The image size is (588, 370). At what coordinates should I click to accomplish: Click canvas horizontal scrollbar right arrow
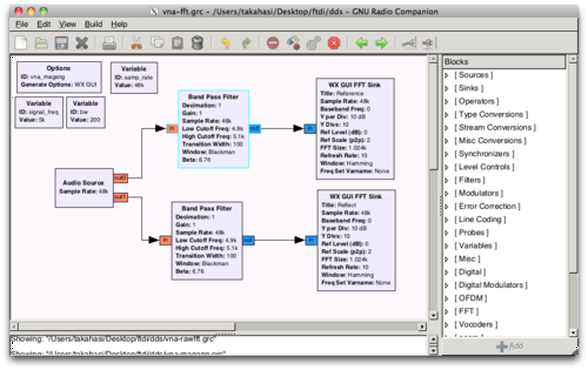tap(422, 327)
